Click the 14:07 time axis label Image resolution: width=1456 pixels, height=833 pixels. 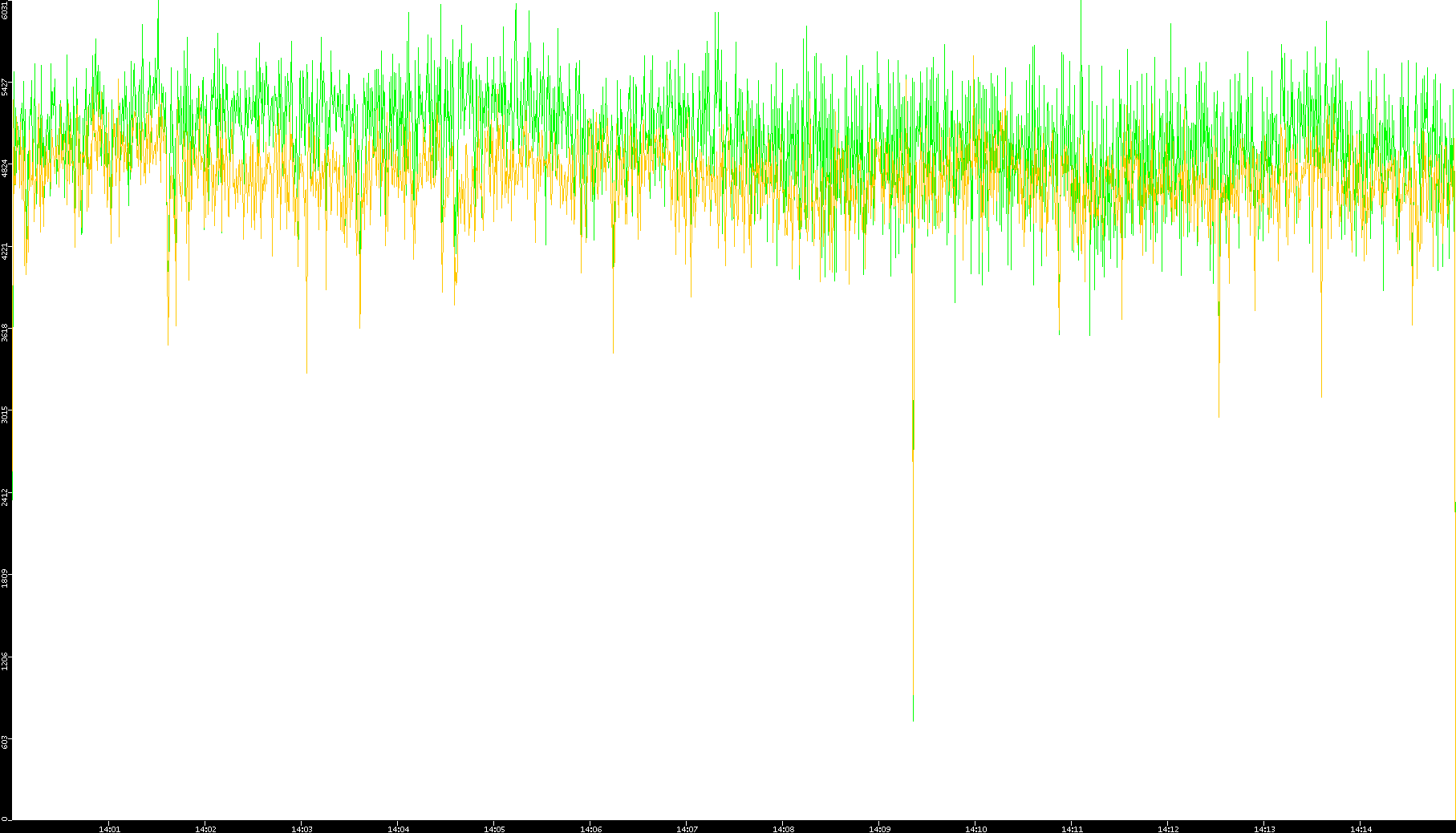tap(687, 829)
